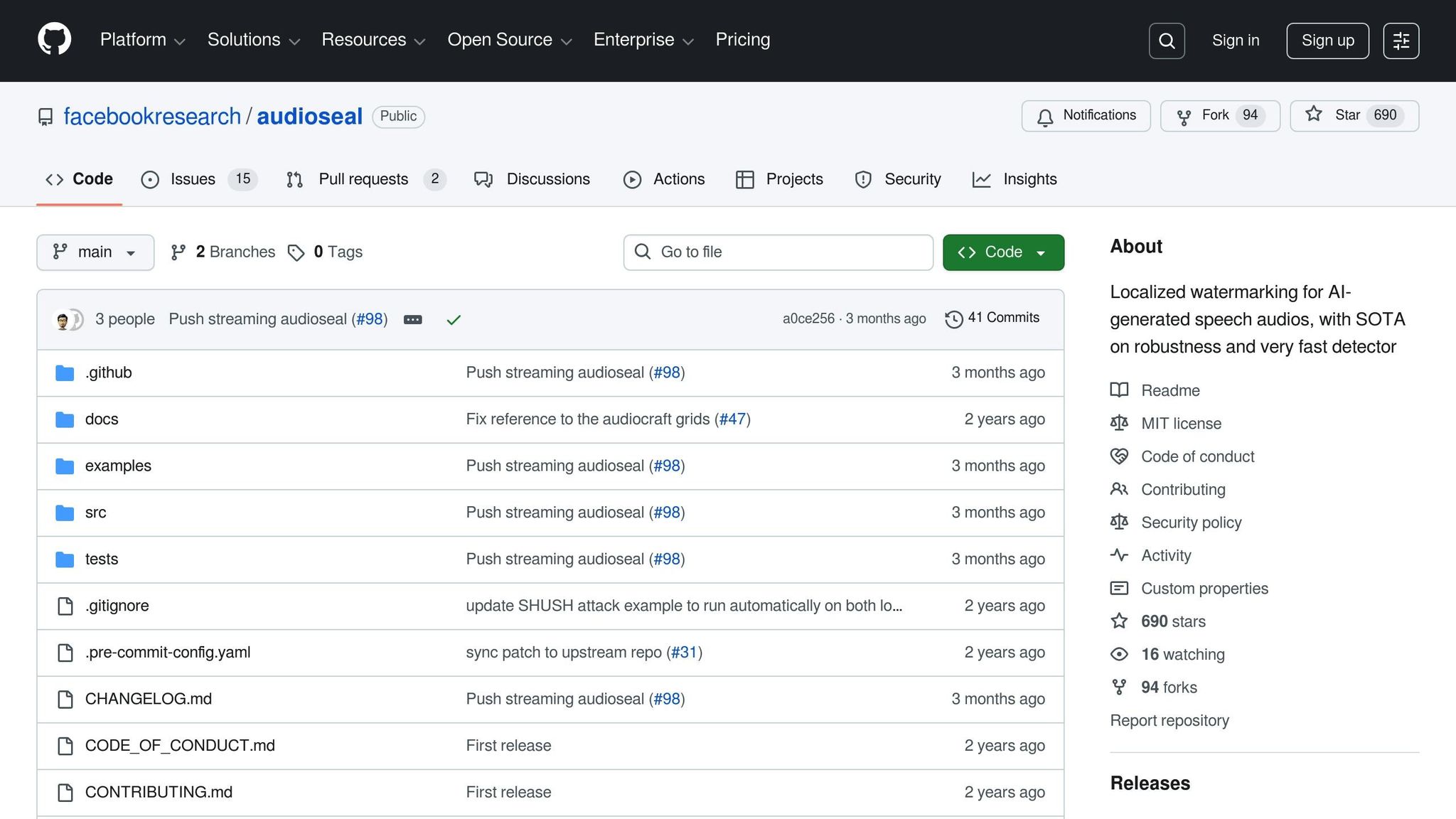Open the search magnifier in header
1456x819 pixels.
click(x=1167, y=41)
